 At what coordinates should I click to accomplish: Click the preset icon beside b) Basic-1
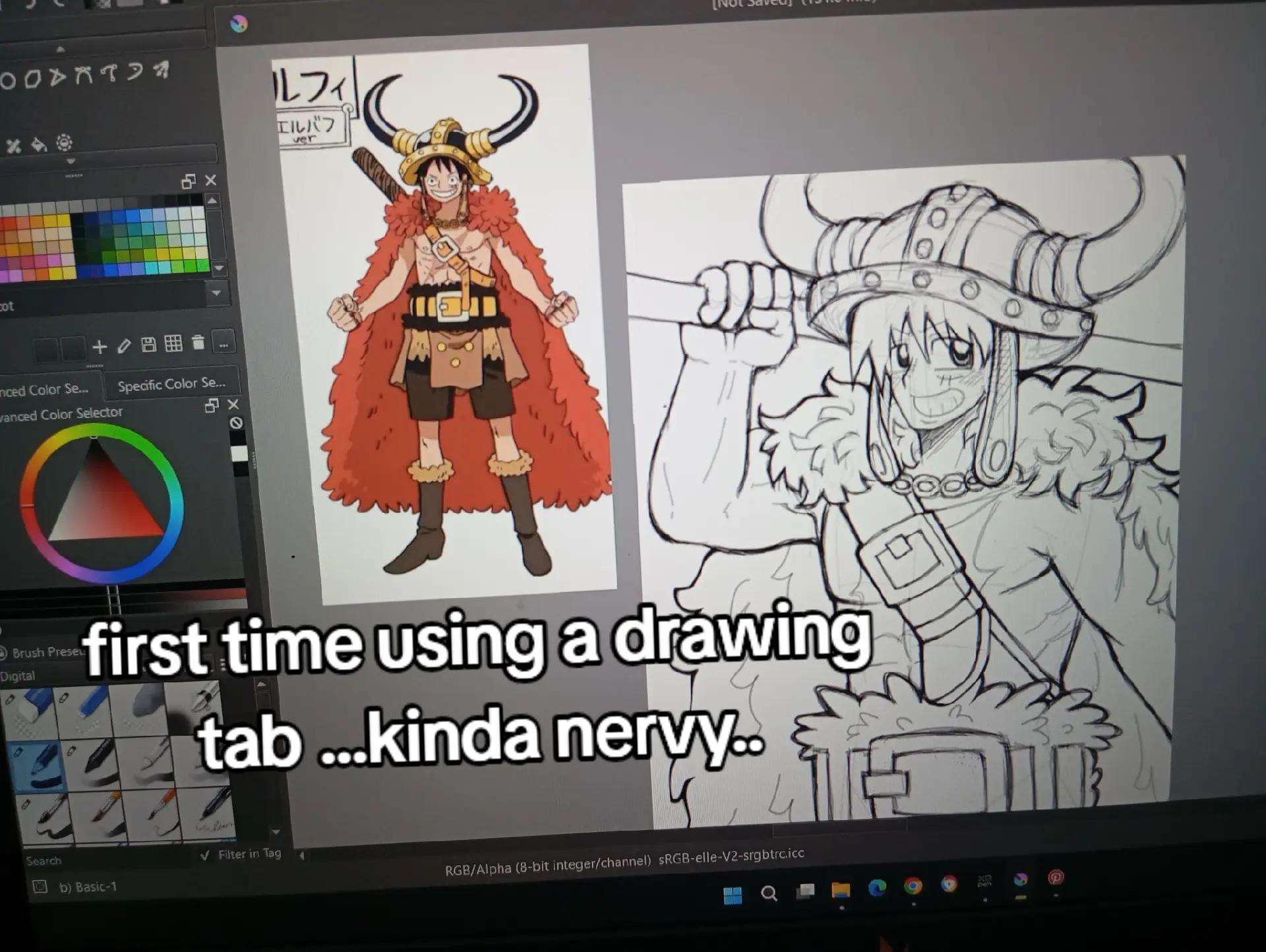point(40,887)
